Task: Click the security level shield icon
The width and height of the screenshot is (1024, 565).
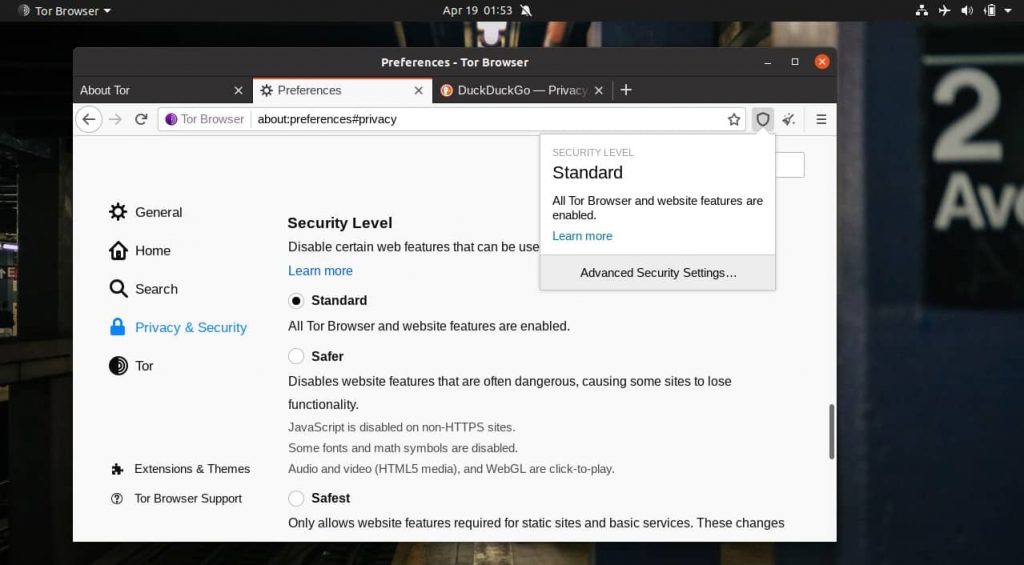Action: (x=763, y=119)
